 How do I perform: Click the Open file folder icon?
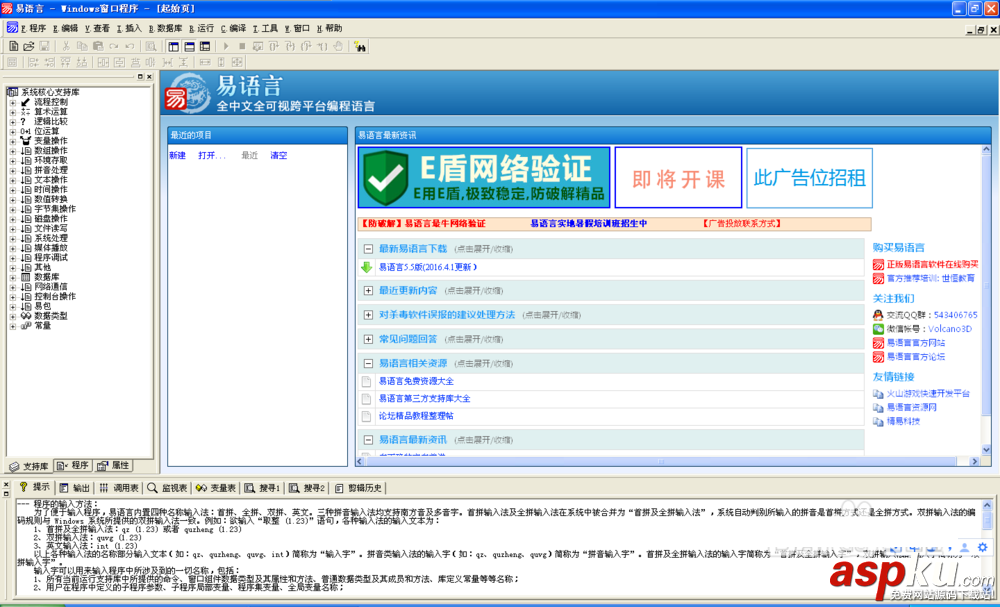click(29, 47)
